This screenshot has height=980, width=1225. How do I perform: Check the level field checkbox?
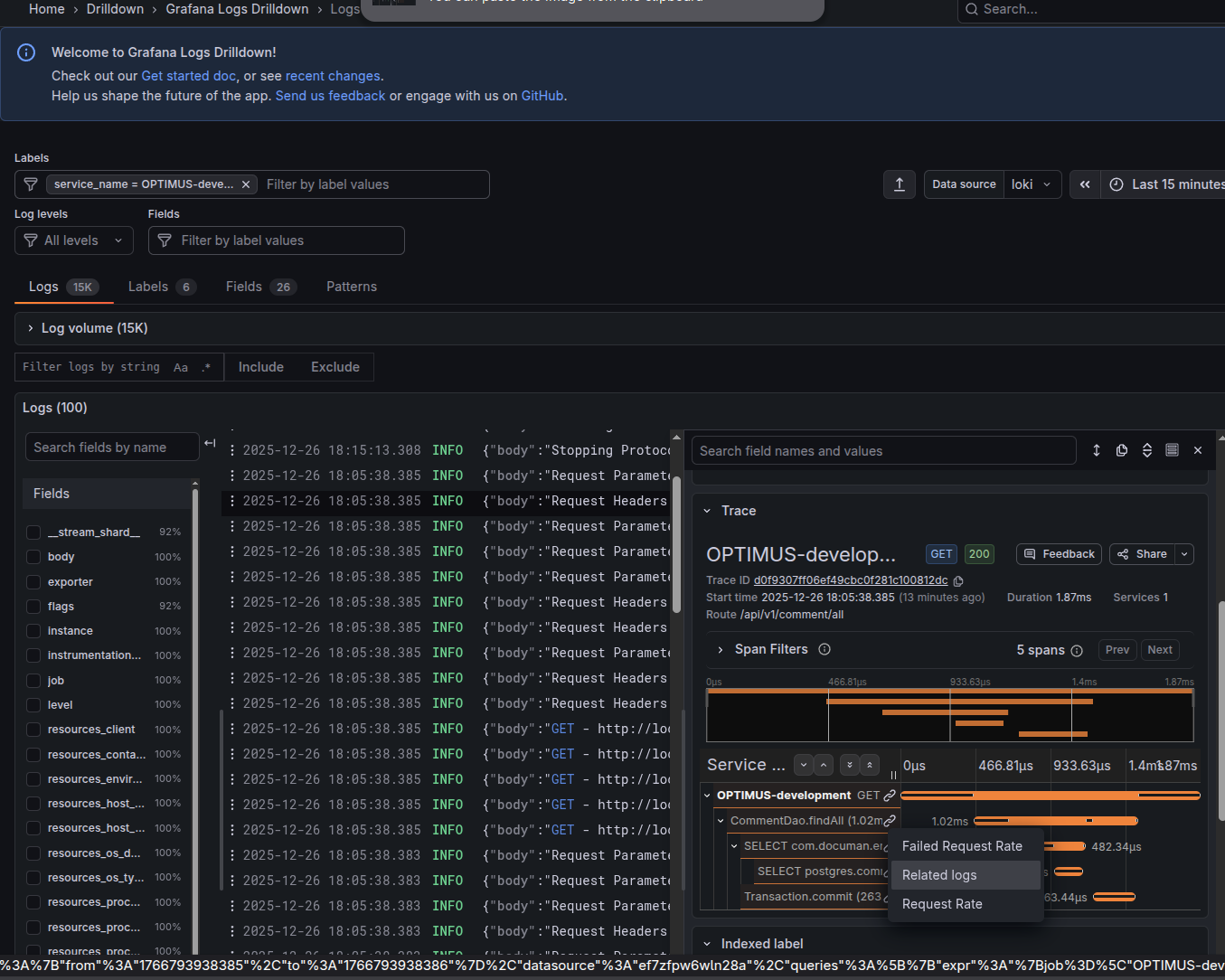tap(33, 705)
